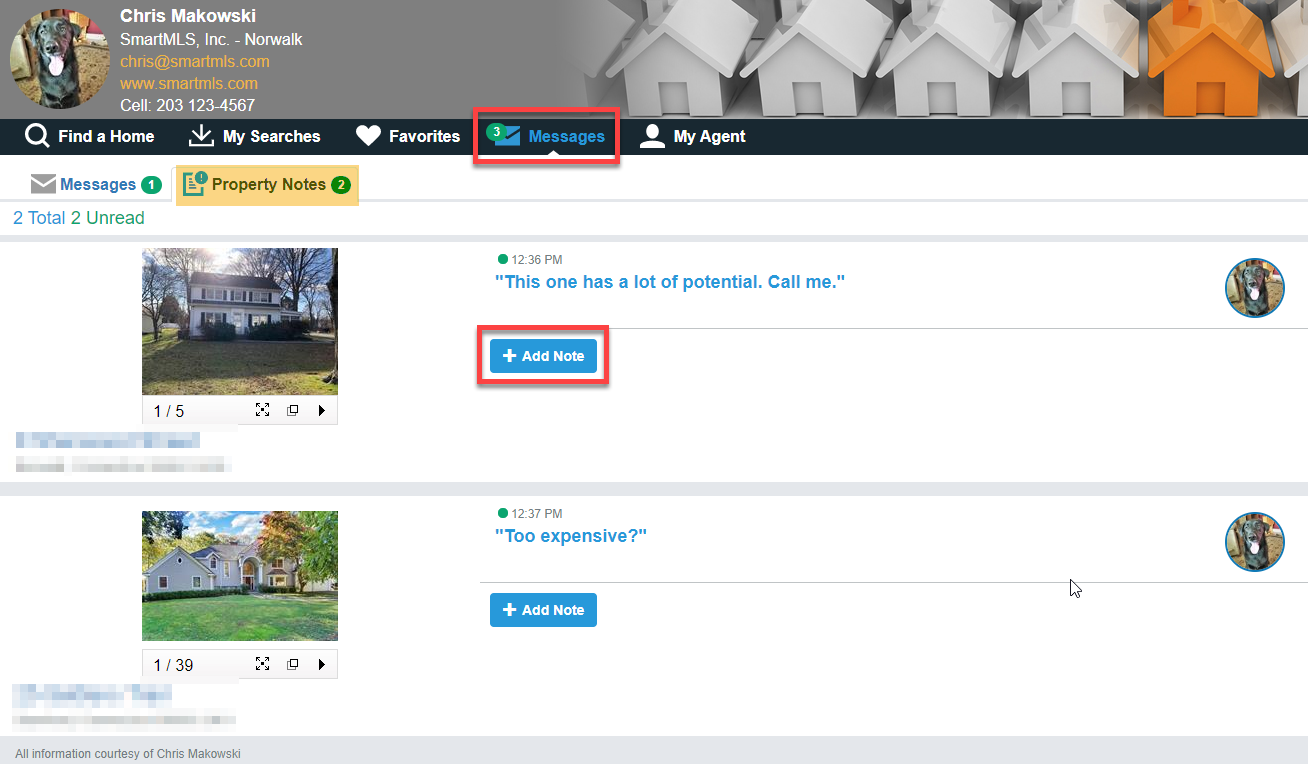1308x764 pixels.
Task: Open pop-out gallery icon under second photo
Action: (x=293, y=664)
